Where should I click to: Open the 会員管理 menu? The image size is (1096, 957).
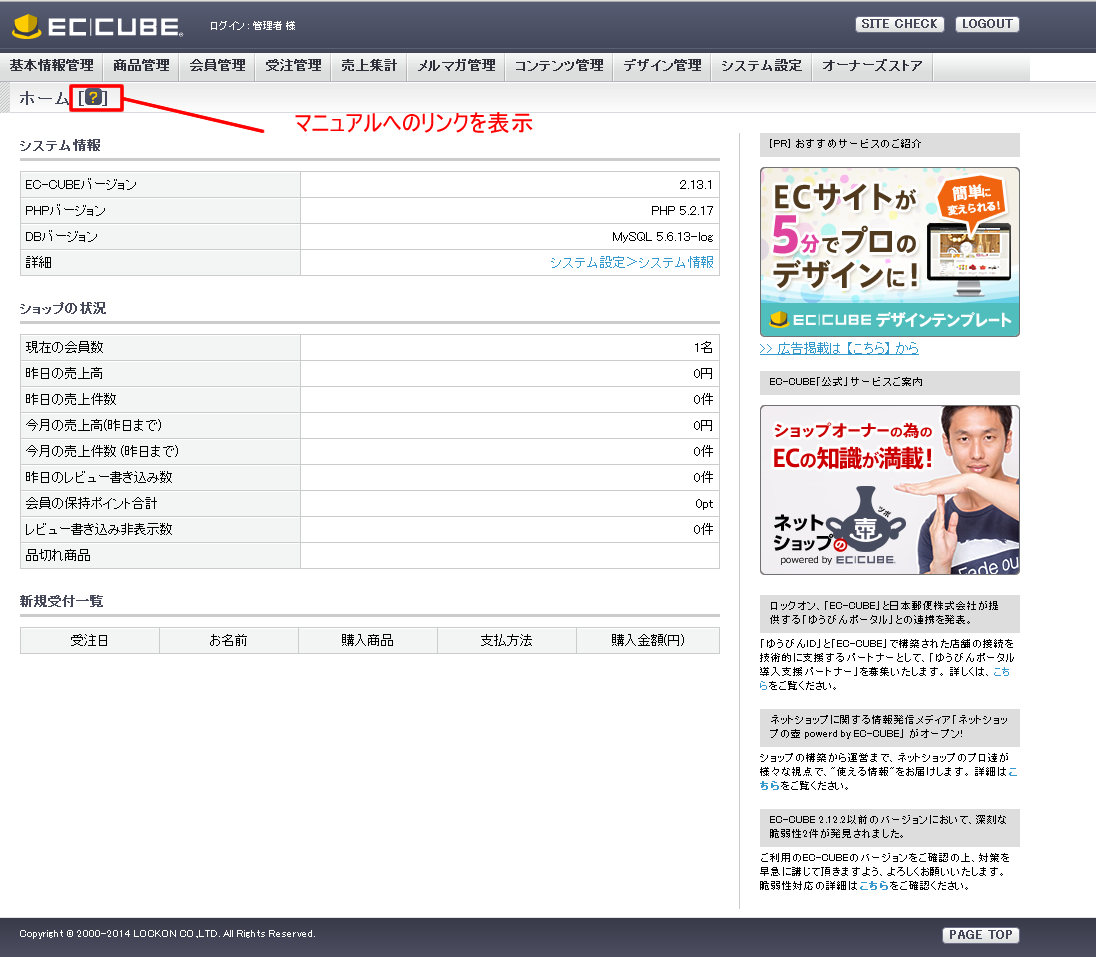[217, 66]
